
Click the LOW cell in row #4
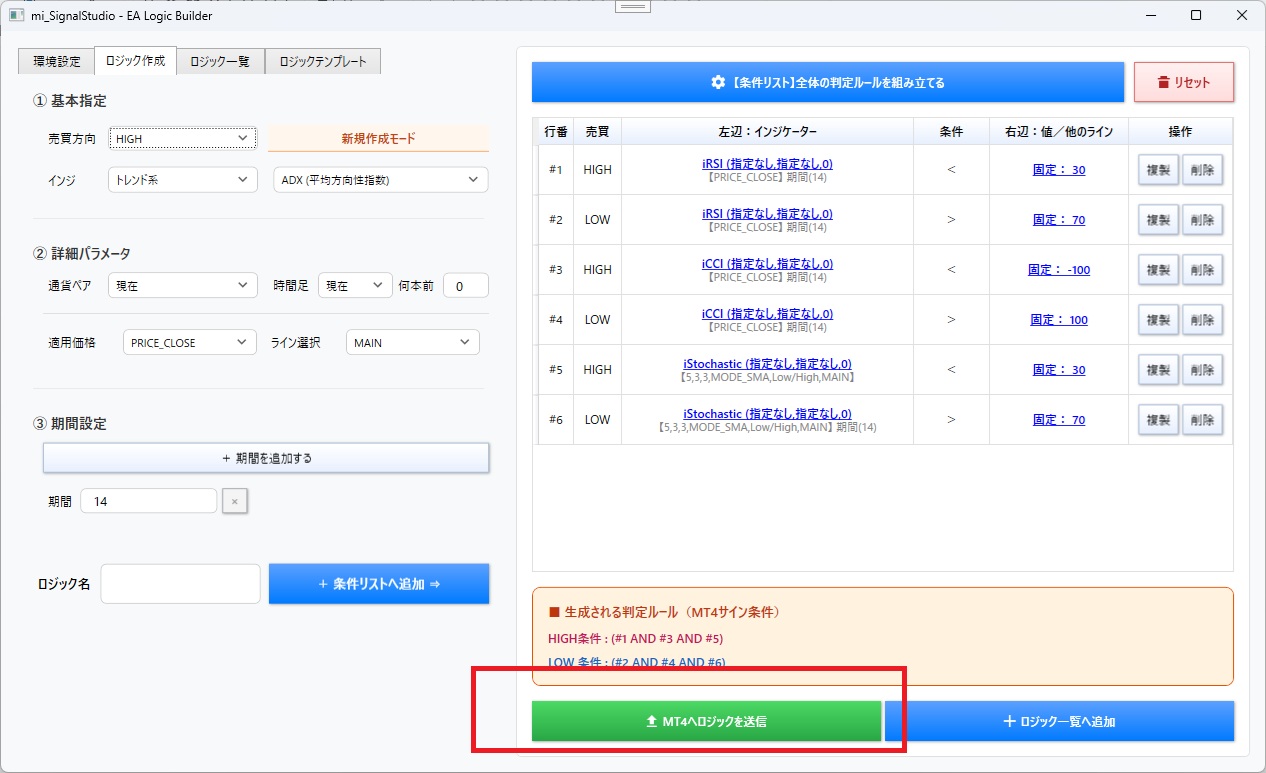pos(597,320)
